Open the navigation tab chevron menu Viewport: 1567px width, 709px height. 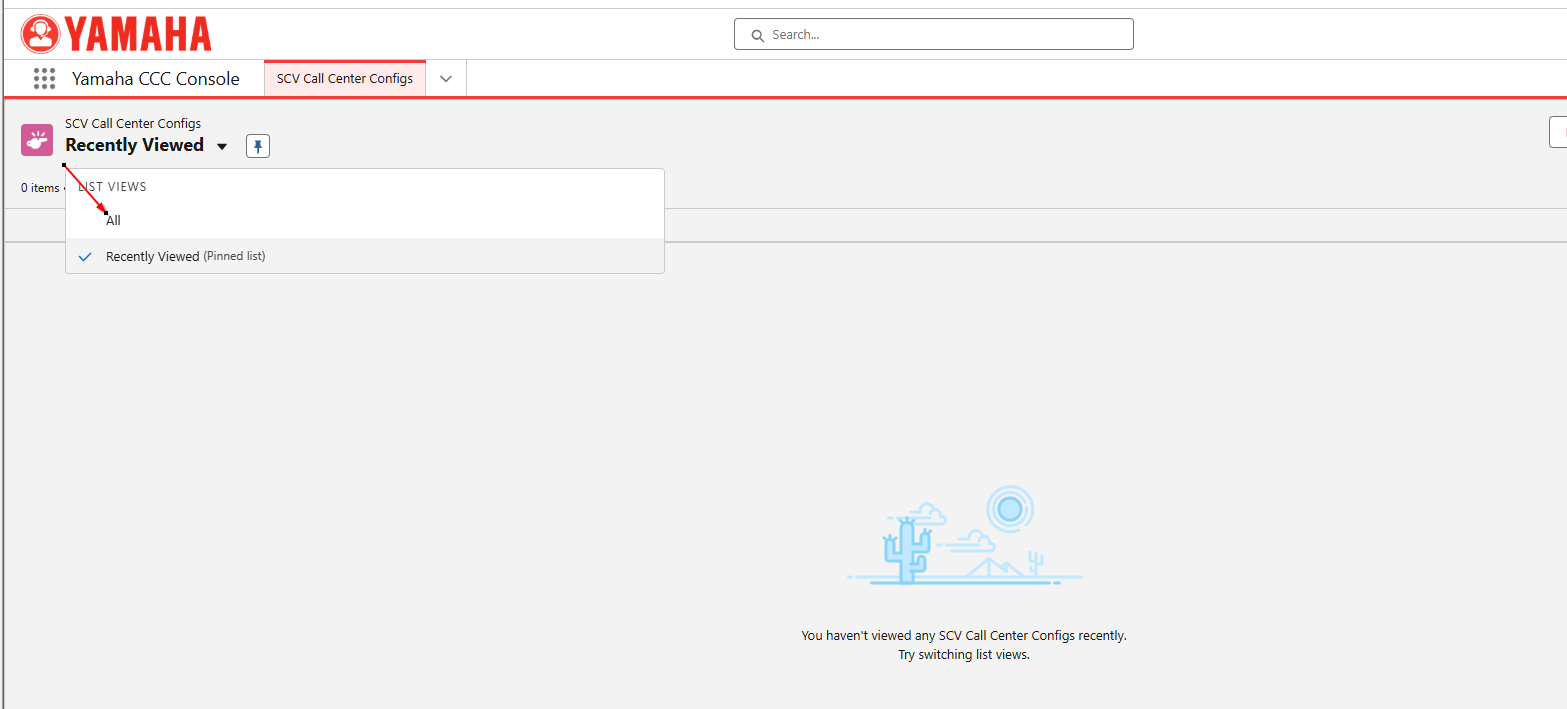[x=446, y=79]
